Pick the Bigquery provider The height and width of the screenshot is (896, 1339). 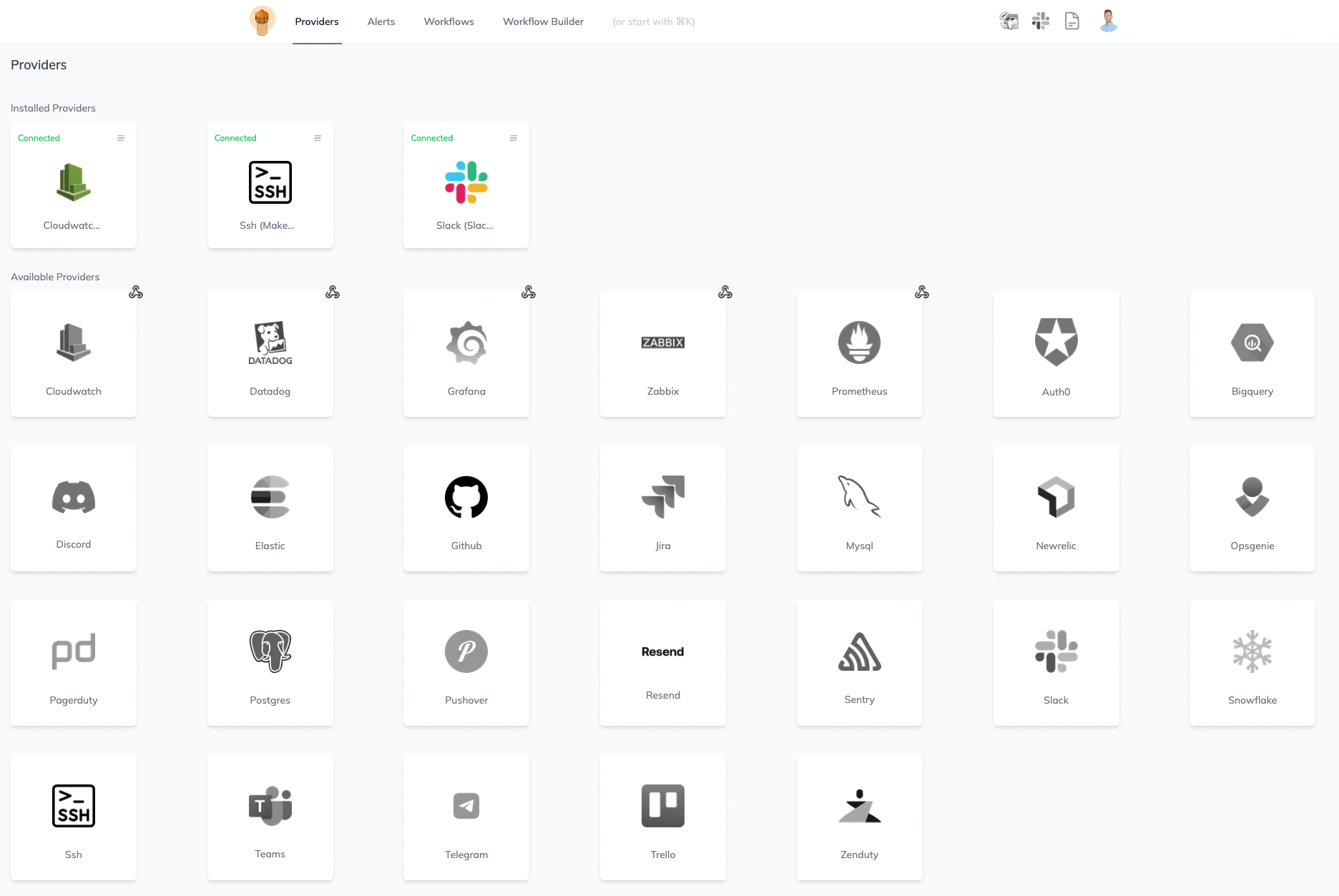(1252, 354)
